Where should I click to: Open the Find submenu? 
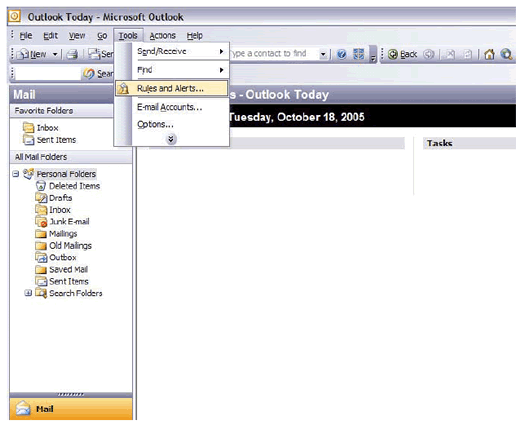click(172, 70)
